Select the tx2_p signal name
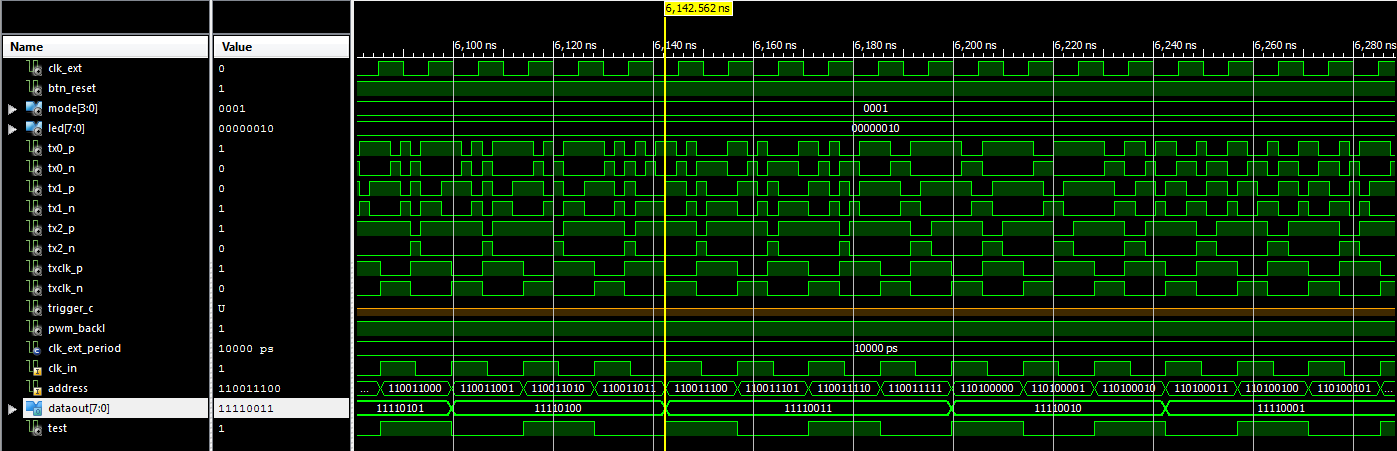Viewport: 1397px width, 451px height. click(x=61, y=228)
